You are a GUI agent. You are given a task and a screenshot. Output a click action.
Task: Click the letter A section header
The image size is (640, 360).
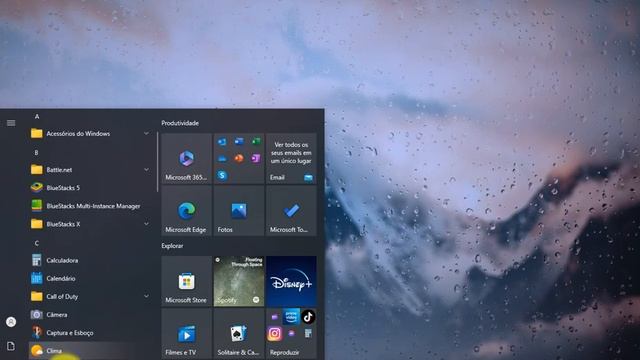[37, 117]
